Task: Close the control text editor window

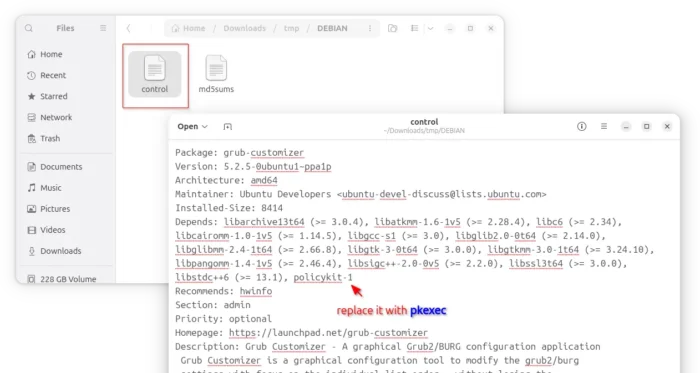Action: 667,127
